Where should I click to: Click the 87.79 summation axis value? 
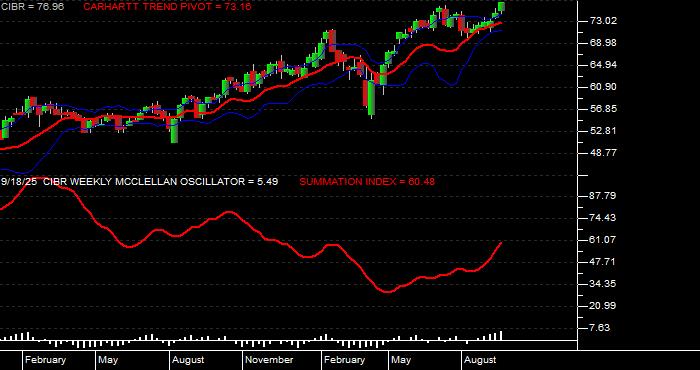pos(603,196)
